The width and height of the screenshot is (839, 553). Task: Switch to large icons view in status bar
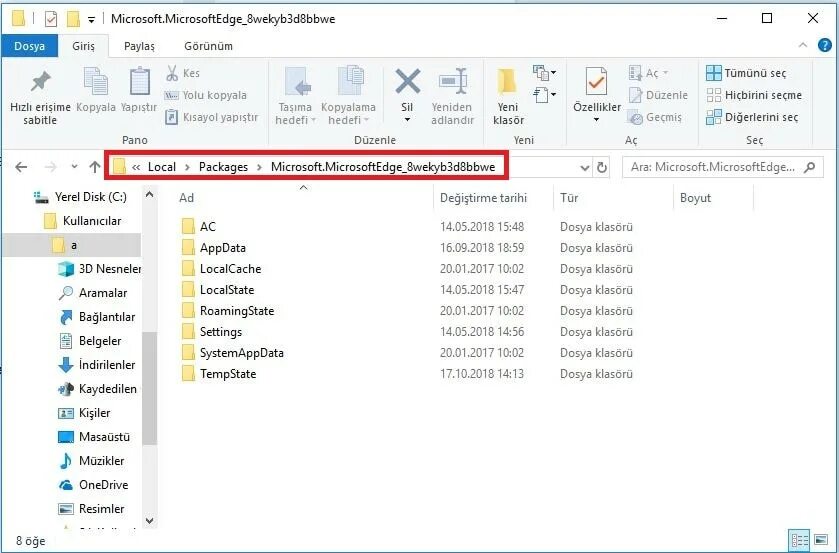pyautogui.click(x=820, y=539)
